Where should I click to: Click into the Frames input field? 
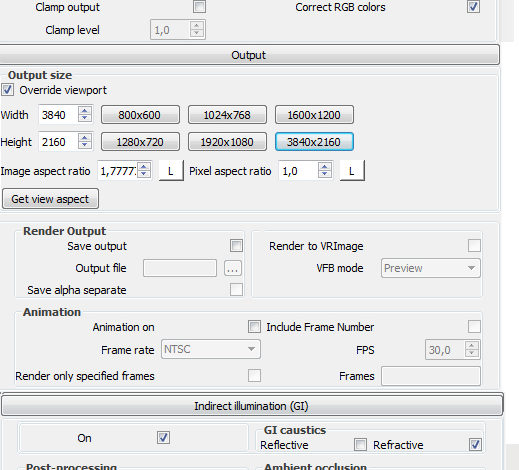pos(431,376)
